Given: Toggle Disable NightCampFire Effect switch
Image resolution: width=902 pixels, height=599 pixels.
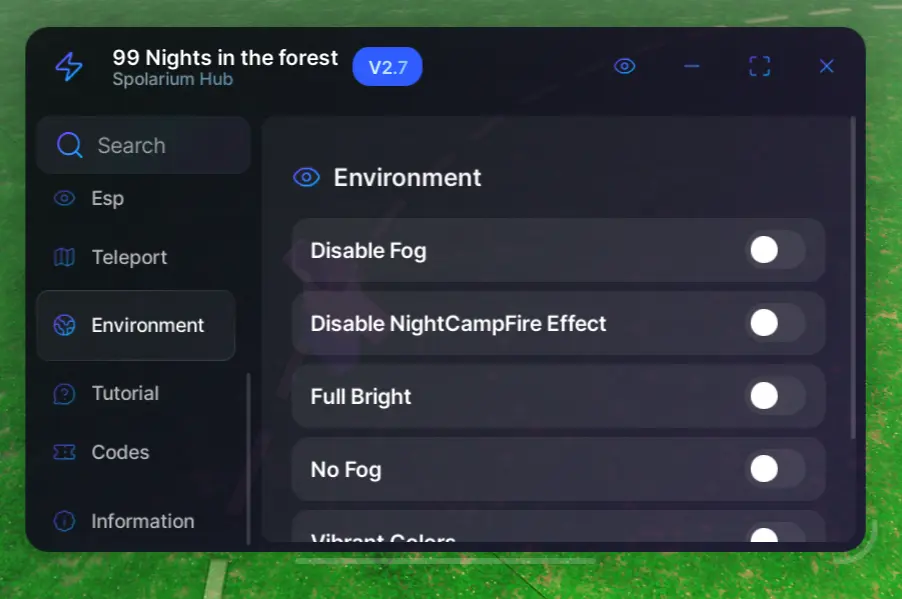Looking at the screenshot, I should (x=775, y=323).
